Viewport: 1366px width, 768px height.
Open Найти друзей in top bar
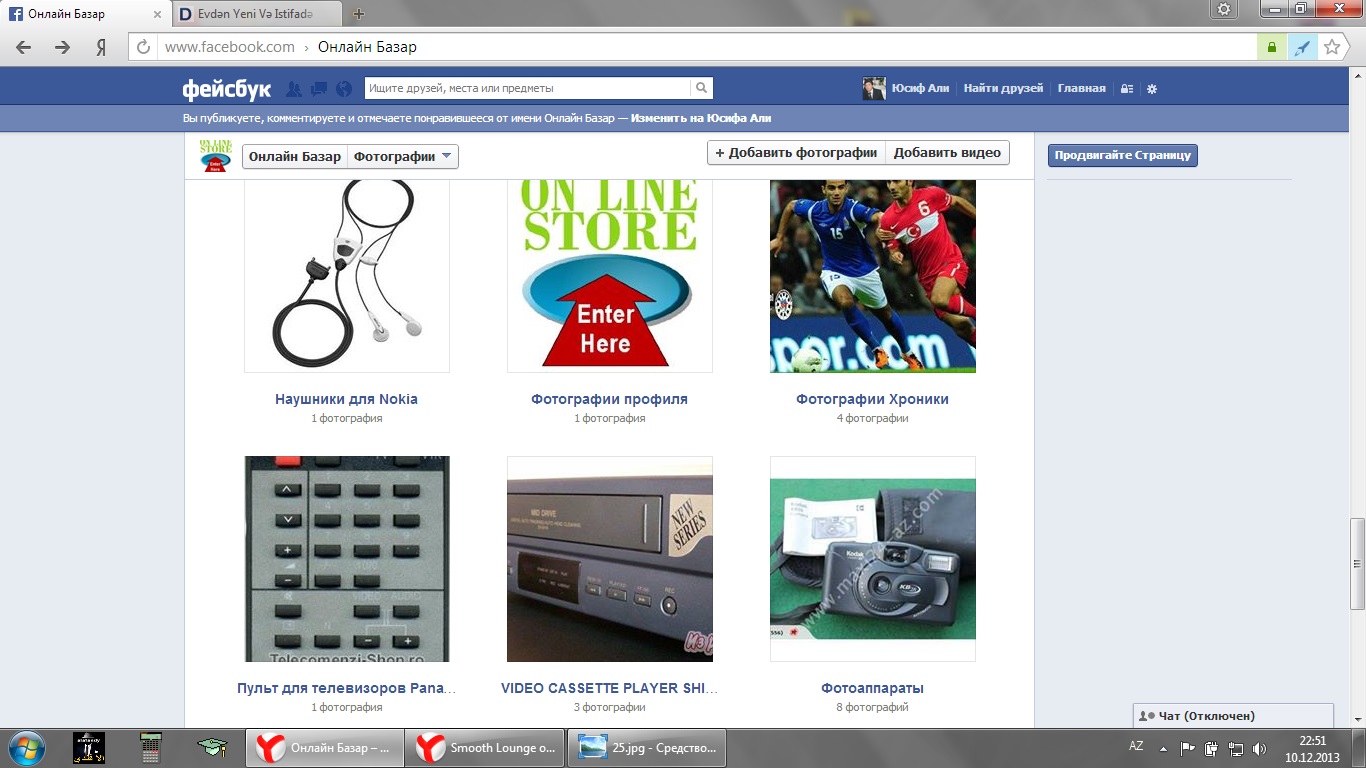[x=1003, y=89]
